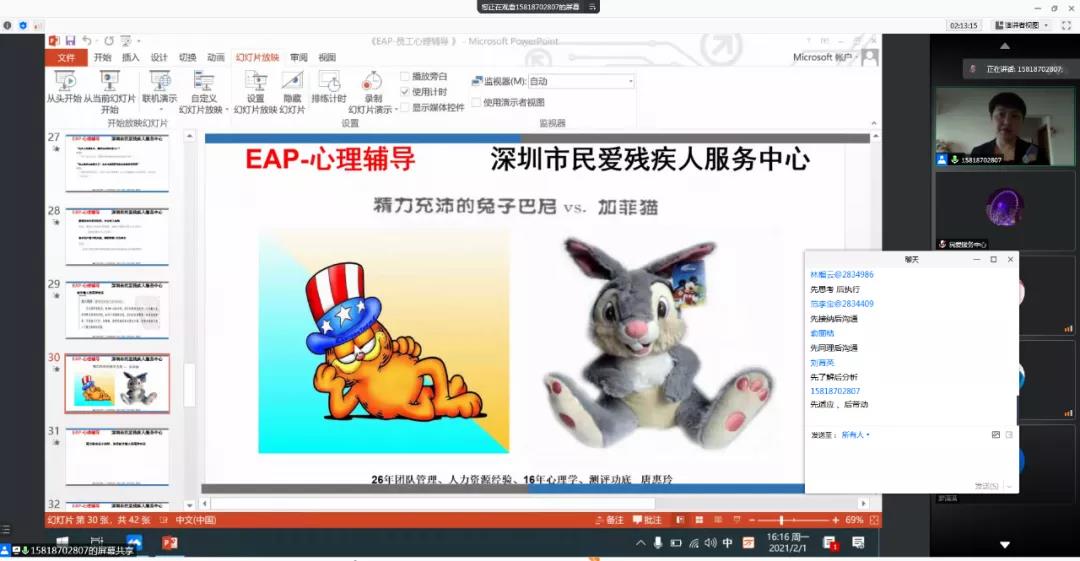Open the Monitor (监视器) dropdown set to 自动
1080x561 pixels.
pos(581,81)
